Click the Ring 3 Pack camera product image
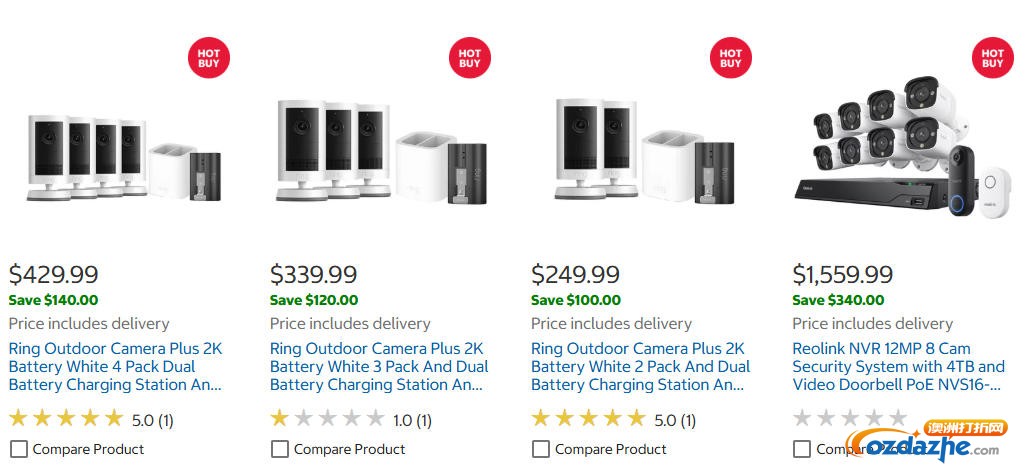Screen dimensions: 1030x475 pyautogui.click(x=382, y=150)
